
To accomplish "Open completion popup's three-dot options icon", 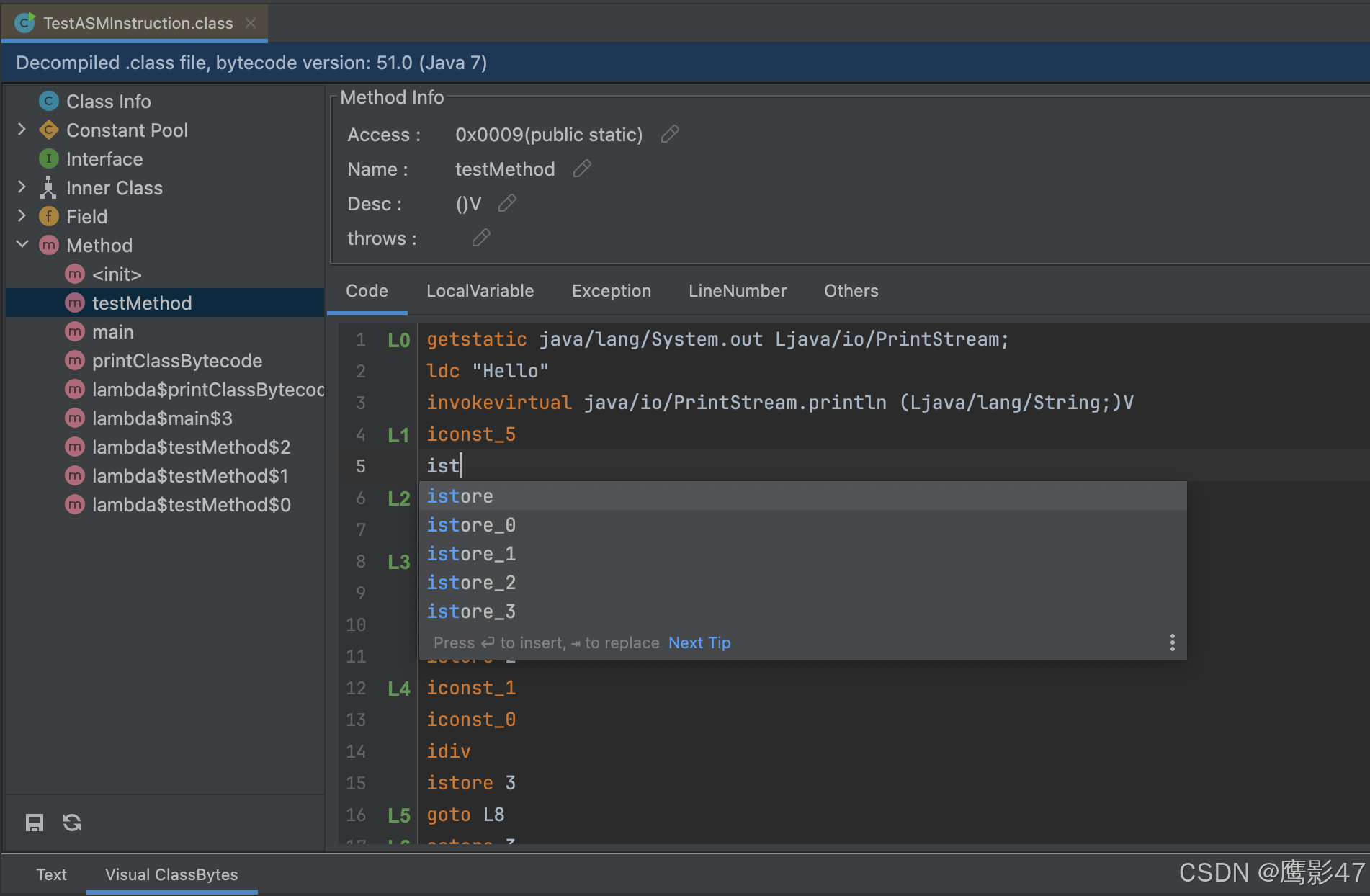I will [x=1172, y=642].
